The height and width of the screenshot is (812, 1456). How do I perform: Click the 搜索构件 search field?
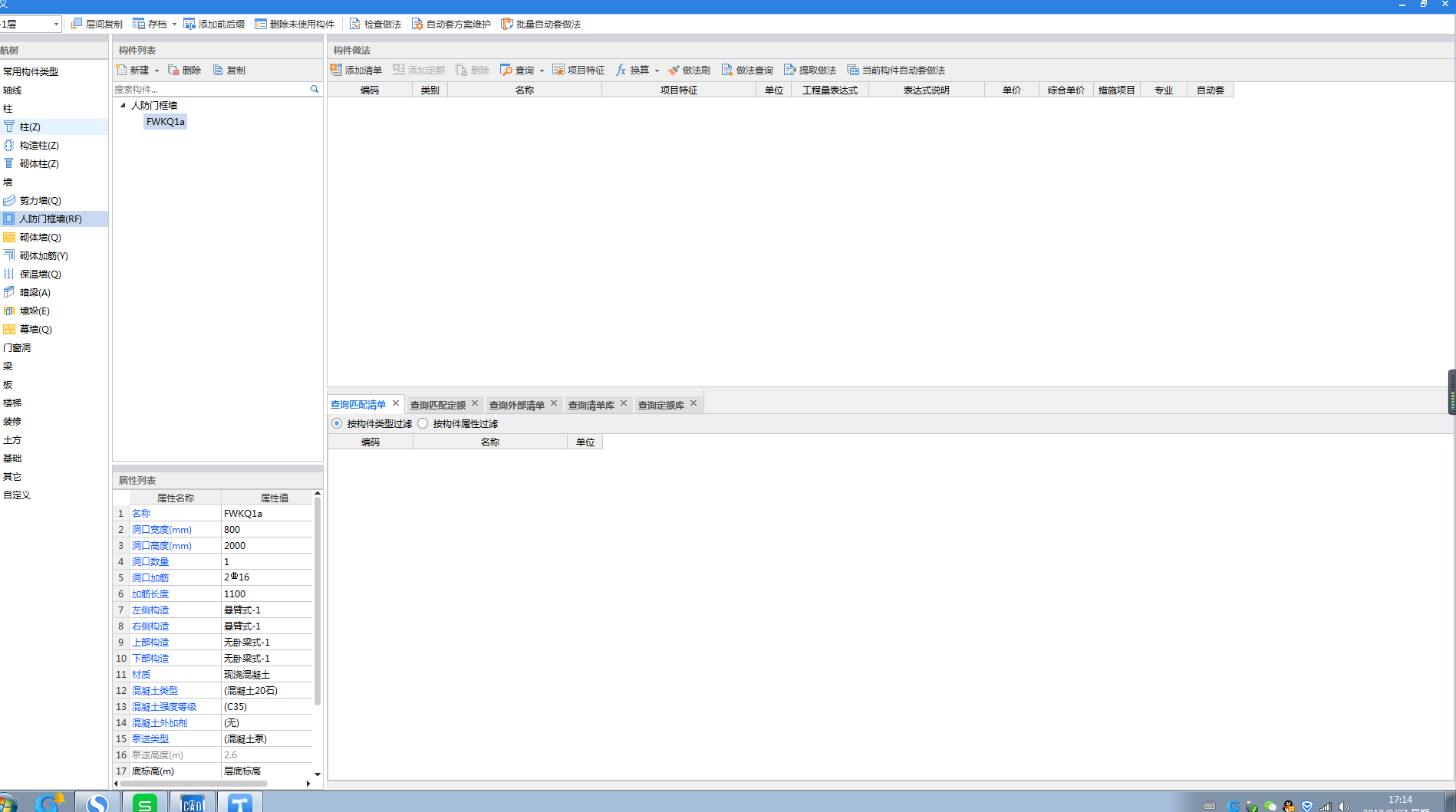pos(210,90)
